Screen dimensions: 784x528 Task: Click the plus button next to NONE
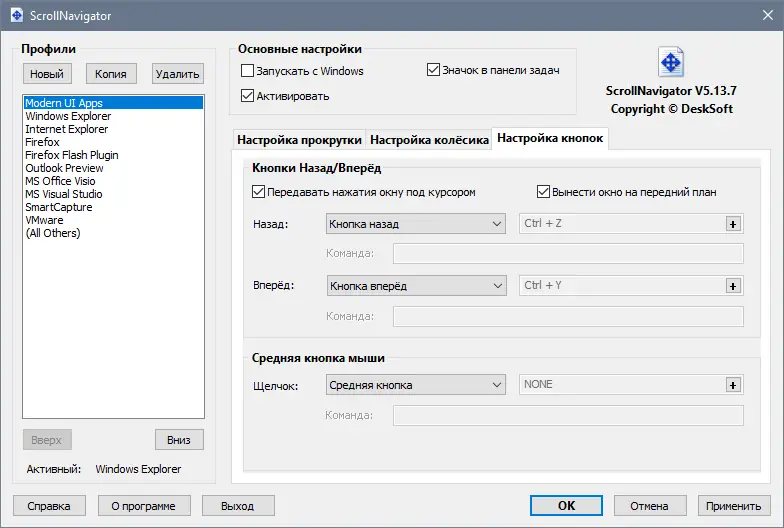[x=733, y=385]
